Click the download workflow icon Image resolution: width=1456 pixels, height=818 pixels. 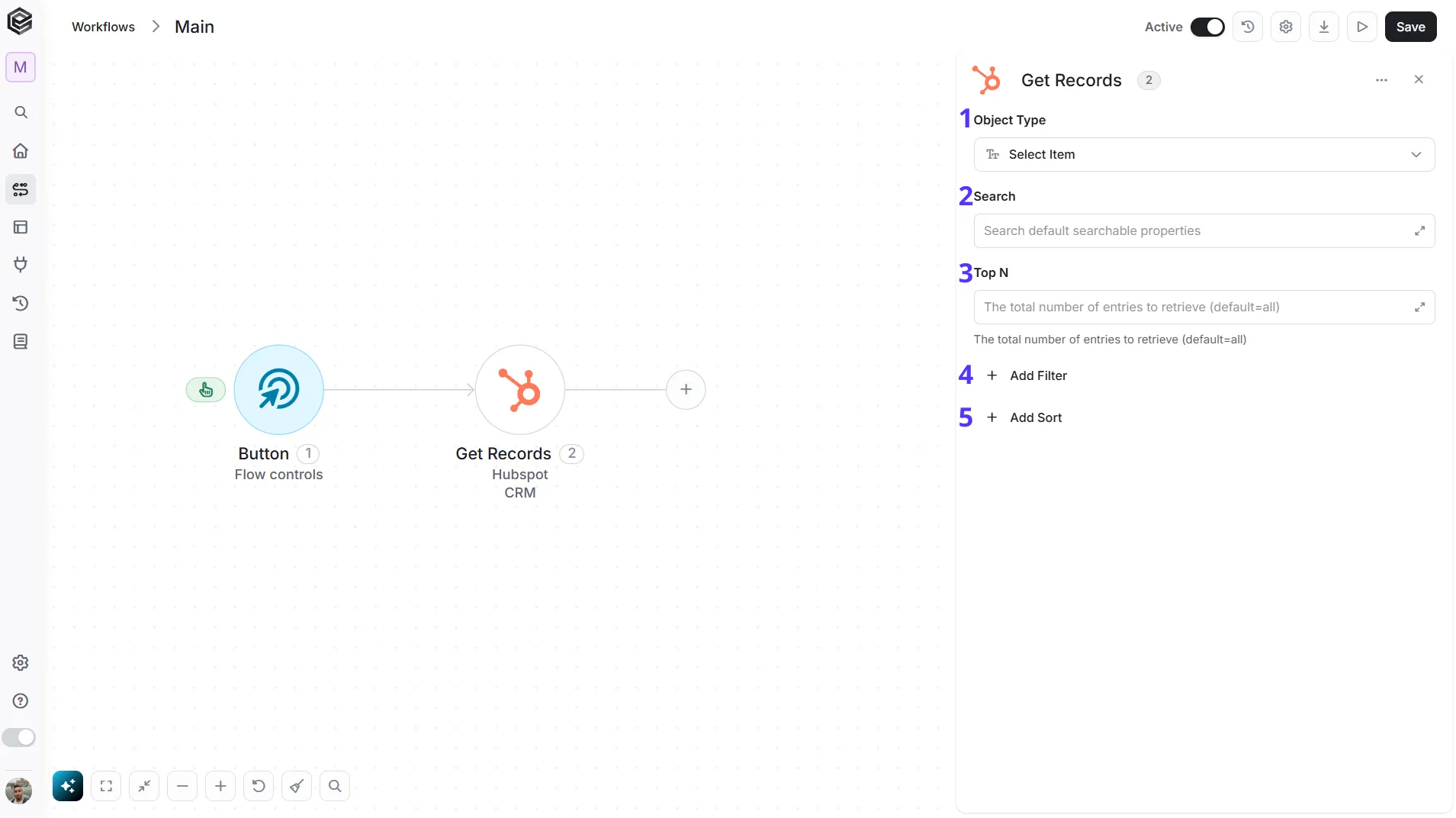(x=1324, y=27)
